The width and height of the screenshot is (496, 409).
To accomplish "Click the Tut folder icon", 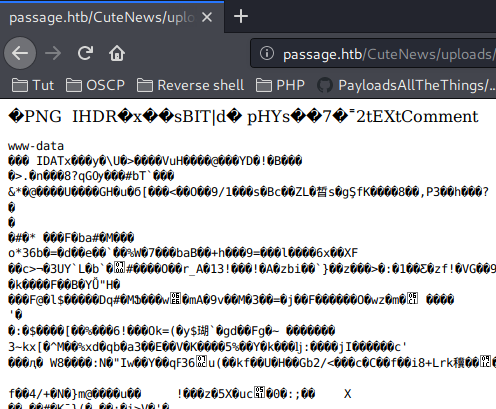I will (x=20, y=85).
